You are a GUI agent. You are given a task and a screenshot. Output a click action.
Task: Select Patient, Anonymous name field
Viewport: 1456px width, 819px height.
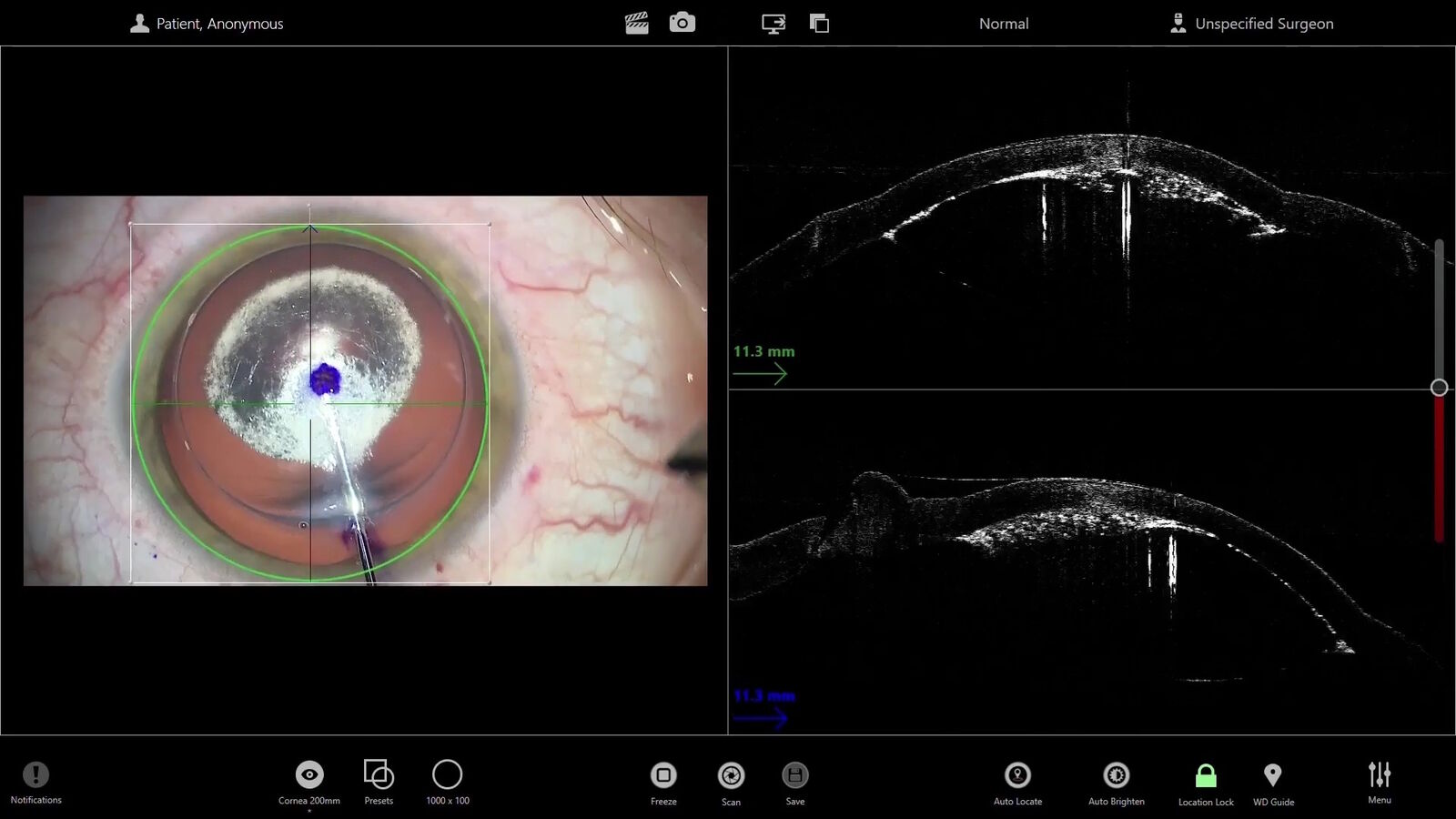click(x=207, y=23)
